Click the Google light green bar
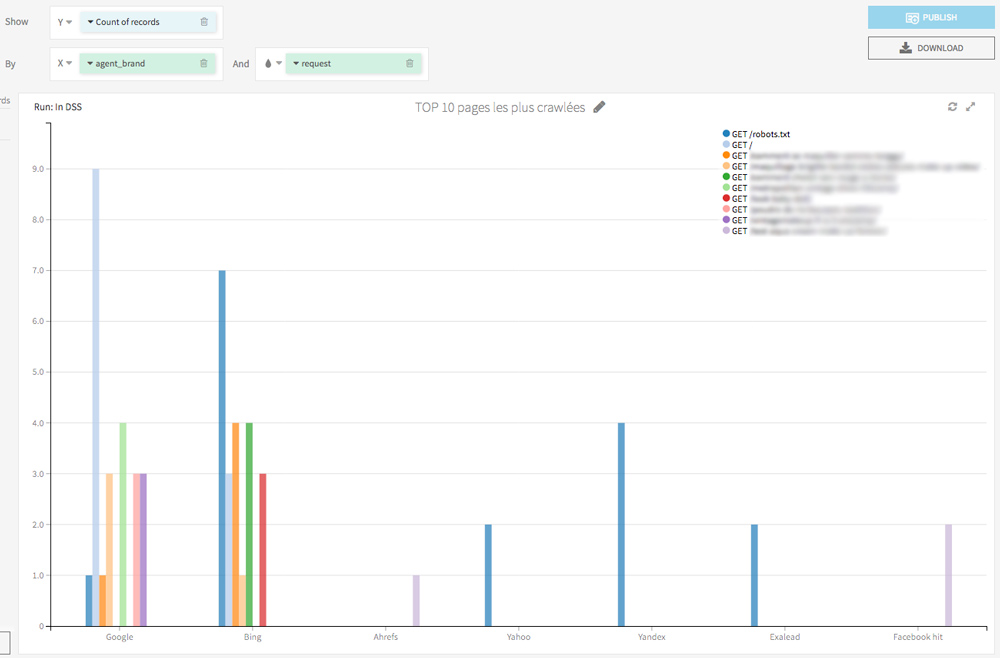 point(122,524)
